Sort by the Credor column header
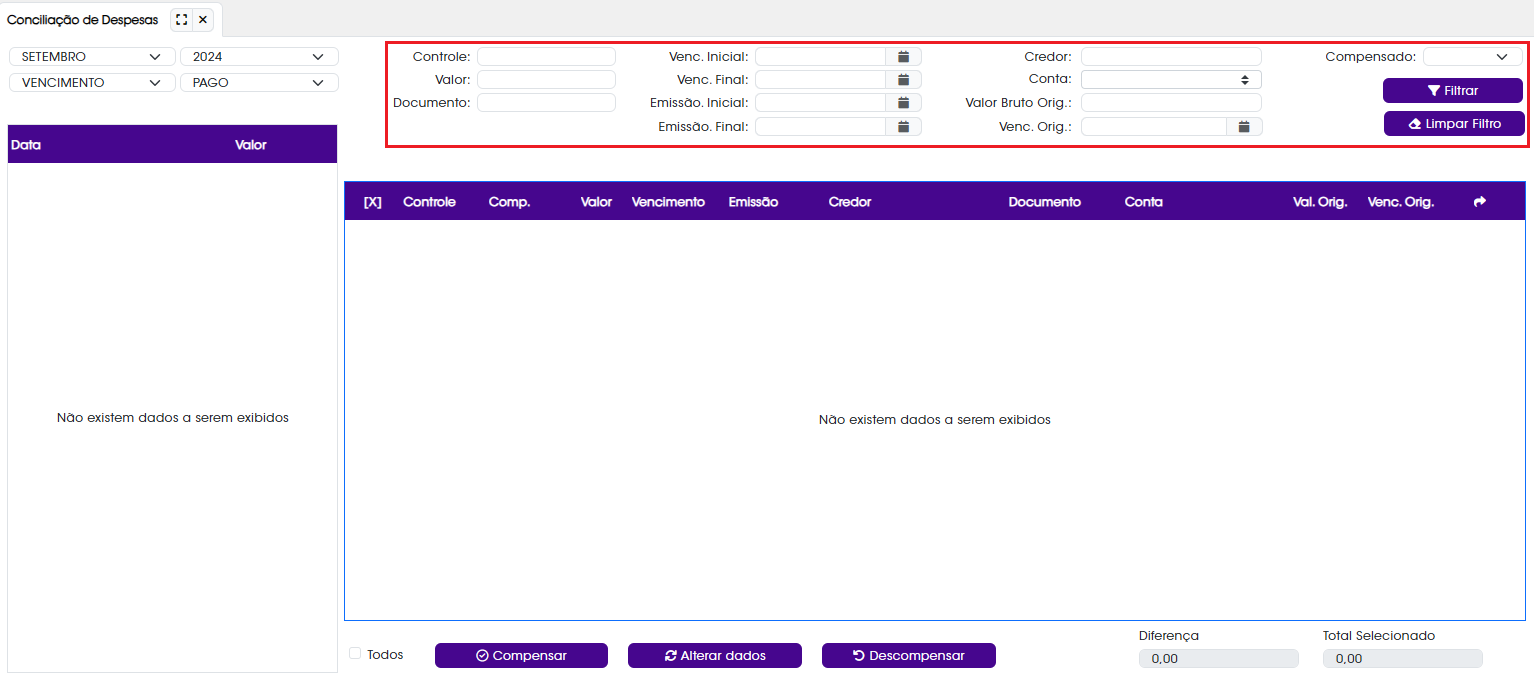The width and height of the screenshot is (1534, 685). (850, 202)
